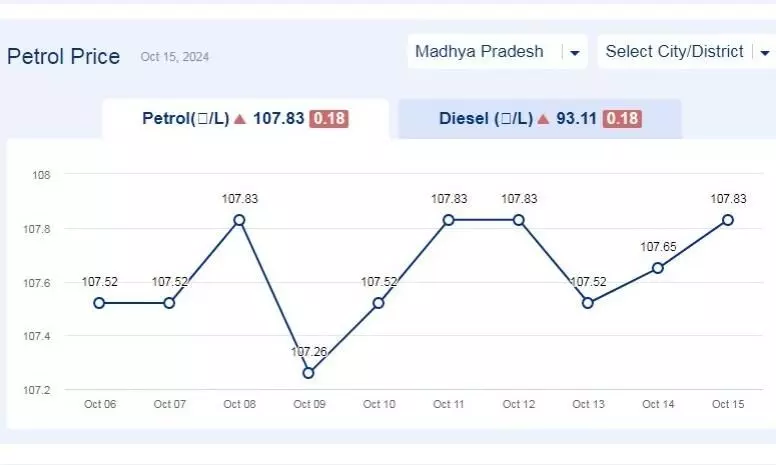Click the red up-triangle beside Diesel price
This screenshot has height=465, width=776.
(x=543, y=119)
